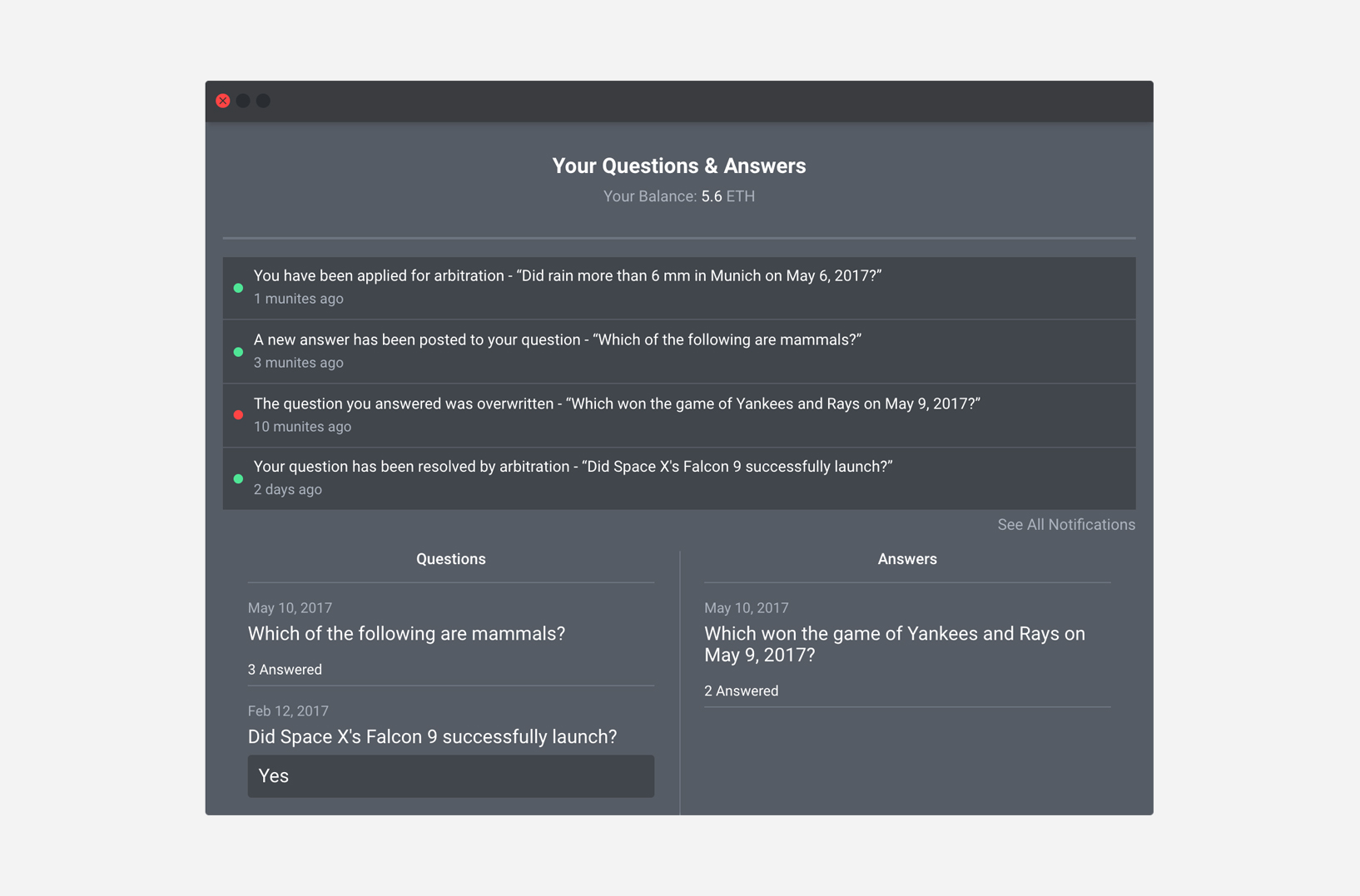The image size is (1360, 896).
Task: Open the Yankees and Rays entry under Answers
Action: [894, 644]
